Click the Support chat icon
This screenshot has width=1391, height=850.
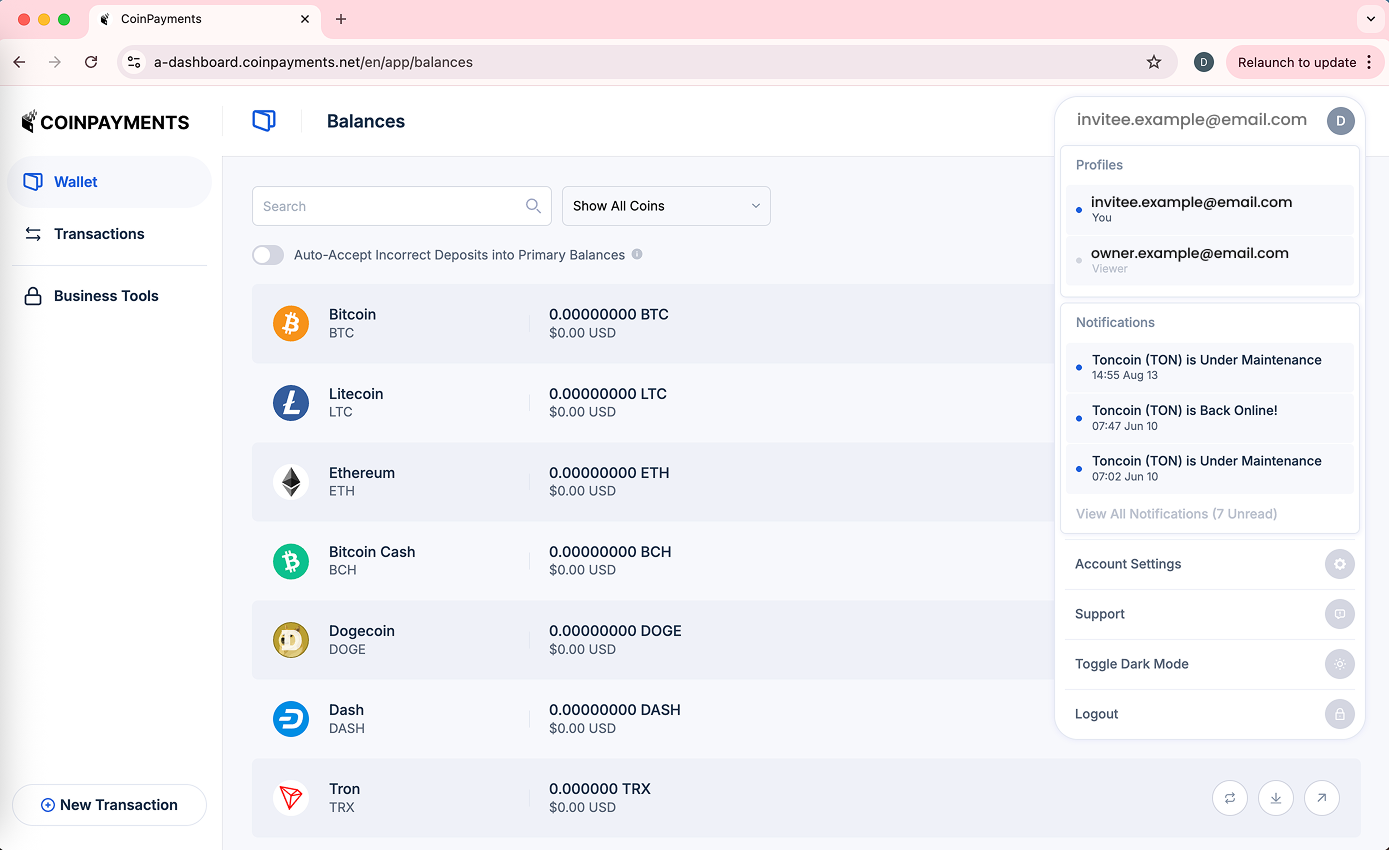point(1339,614)
